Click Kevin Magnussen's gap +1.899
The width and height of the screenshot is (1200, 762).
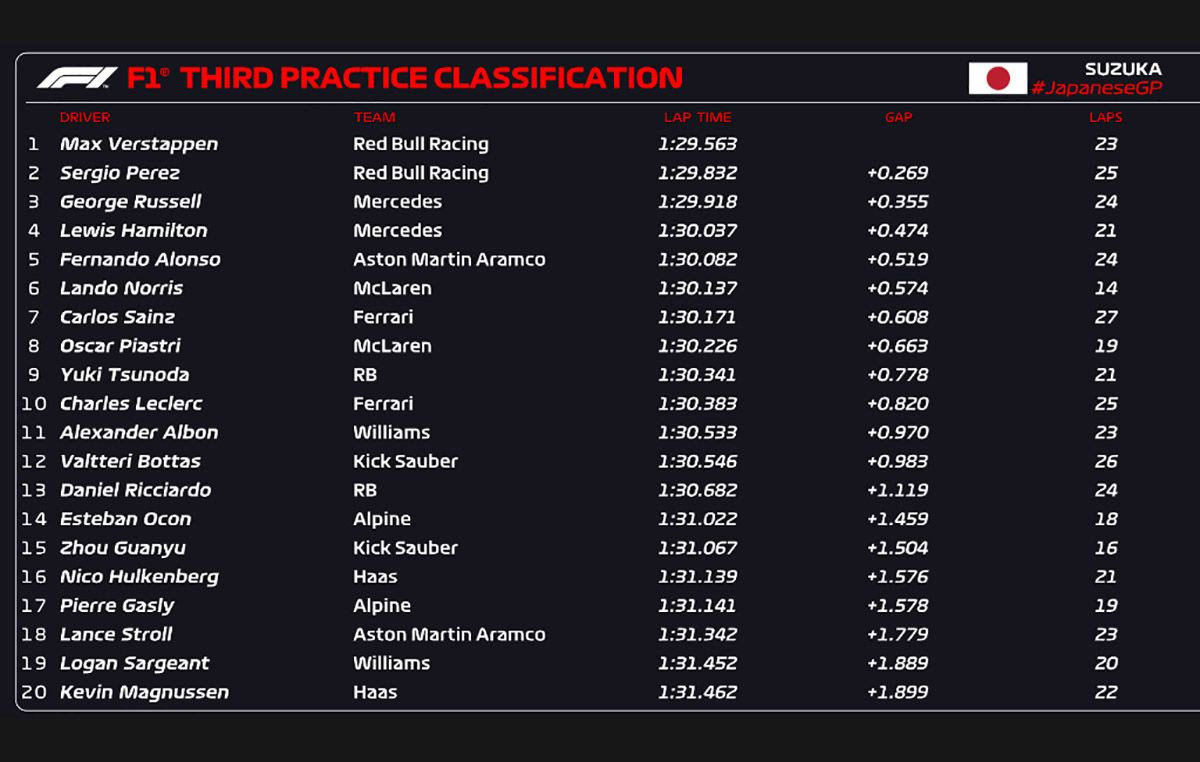(x=897, y=692)
